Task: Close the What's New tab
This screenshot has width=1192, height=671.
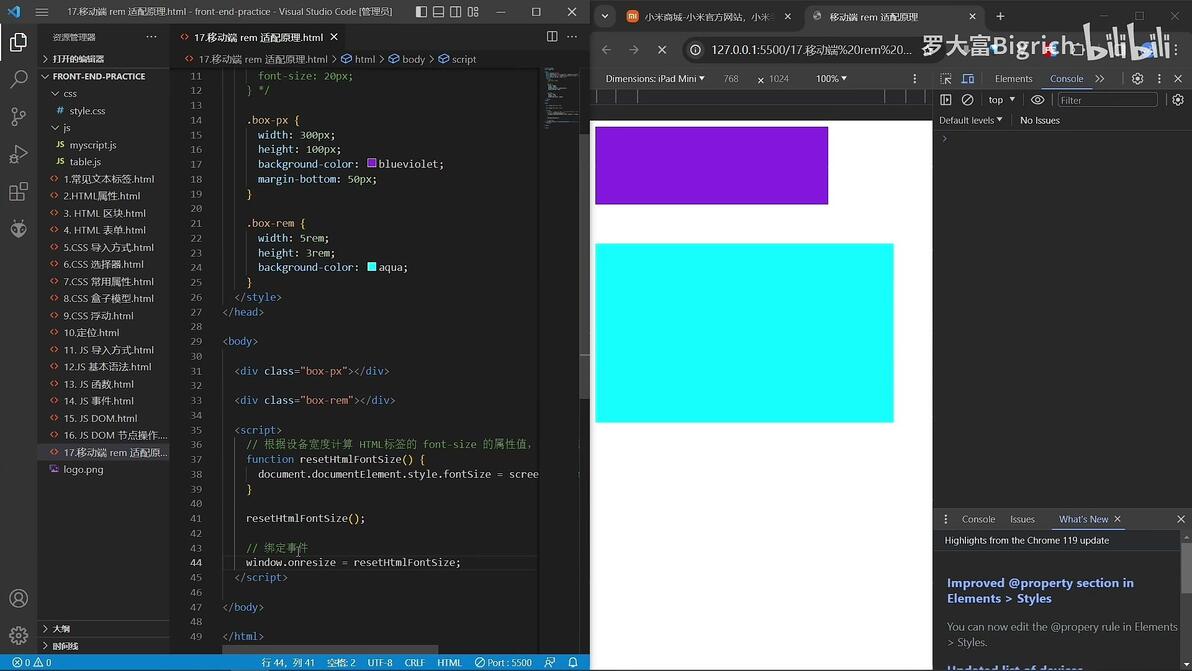Action: [1118, 519]
